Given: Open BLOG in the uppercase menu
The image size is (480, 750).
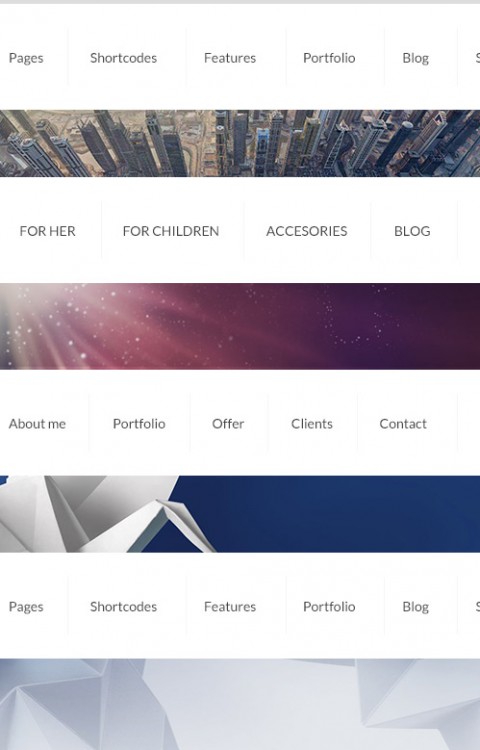Looking at the screenshot, I should [412, 231].
